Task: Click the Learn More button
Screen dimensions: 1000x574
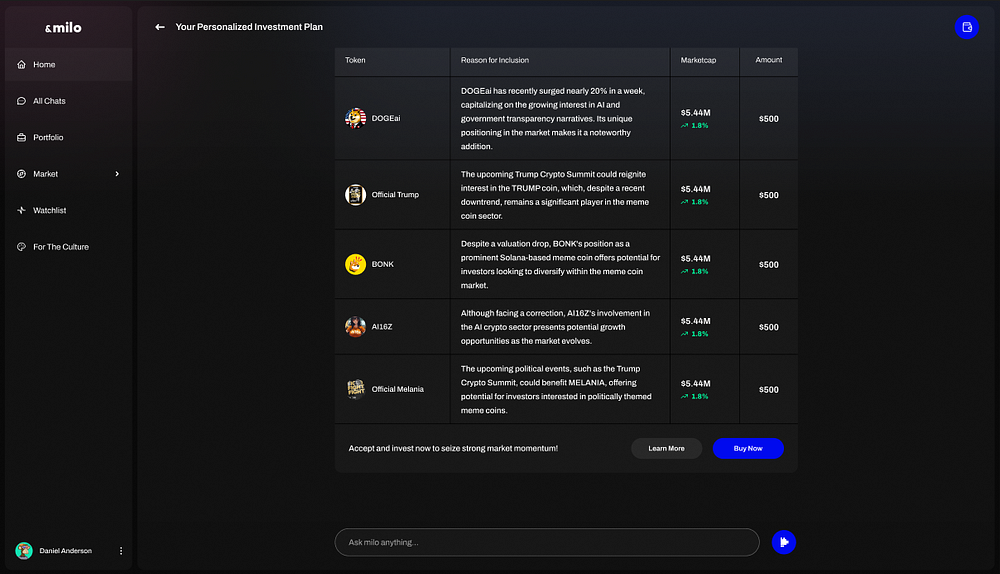Action: click(666, 448)
